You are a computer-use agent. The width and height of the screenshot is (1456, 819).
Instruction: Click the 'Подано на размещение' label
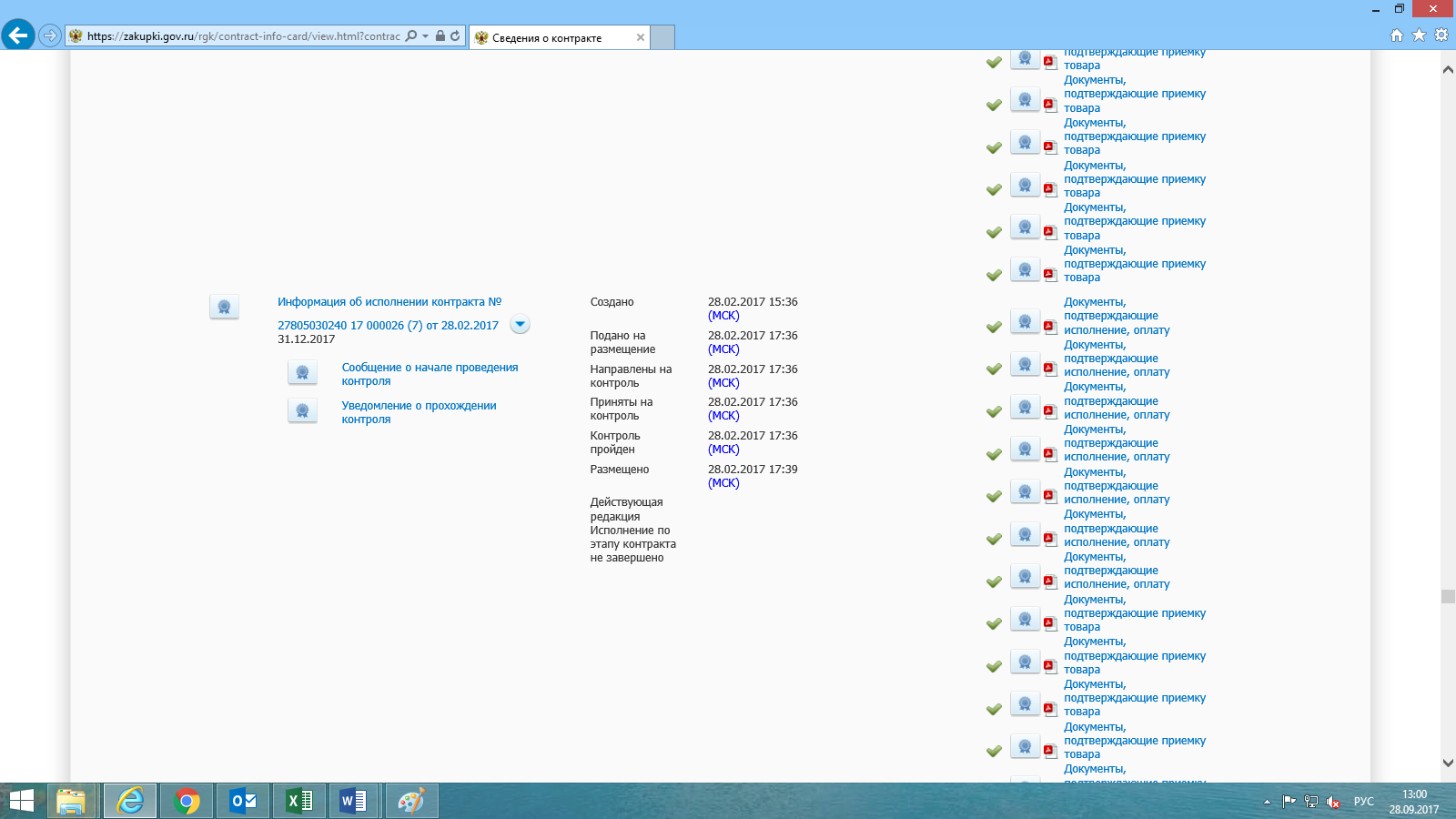(622, 342)
